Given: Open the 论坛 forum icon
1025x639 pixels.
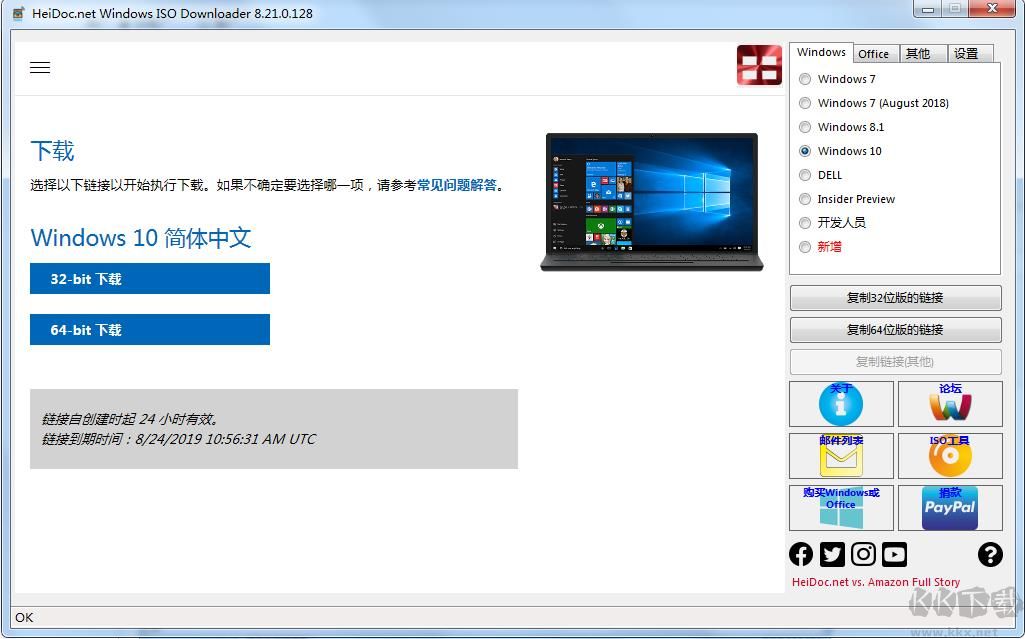Looking at the screenshot, I should click(x=949, y=404).
